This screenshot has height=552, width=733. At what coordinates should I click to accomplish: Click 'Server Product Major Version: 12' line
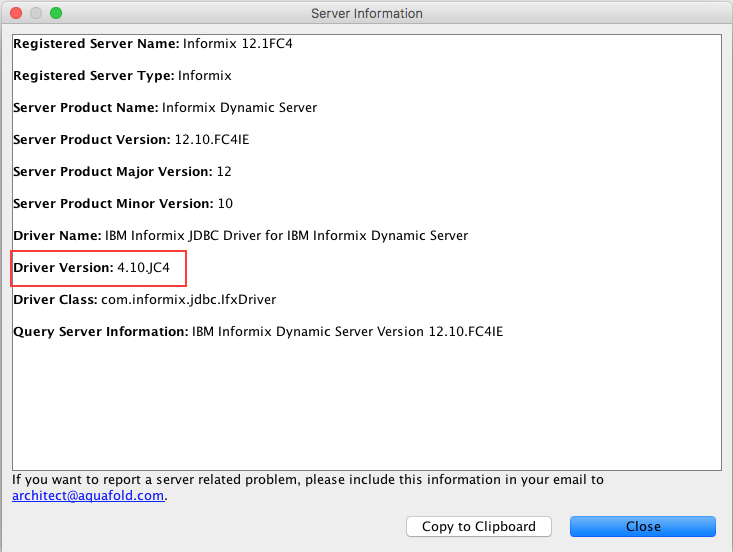coord(122,172)
